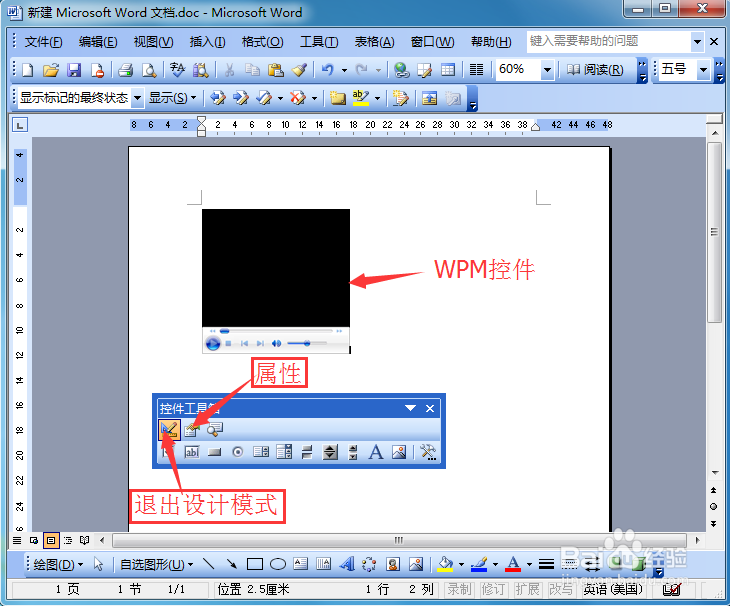Activate the Format Painter brush icon
This screenshot has width=730, height=606.
coord(299,70)
